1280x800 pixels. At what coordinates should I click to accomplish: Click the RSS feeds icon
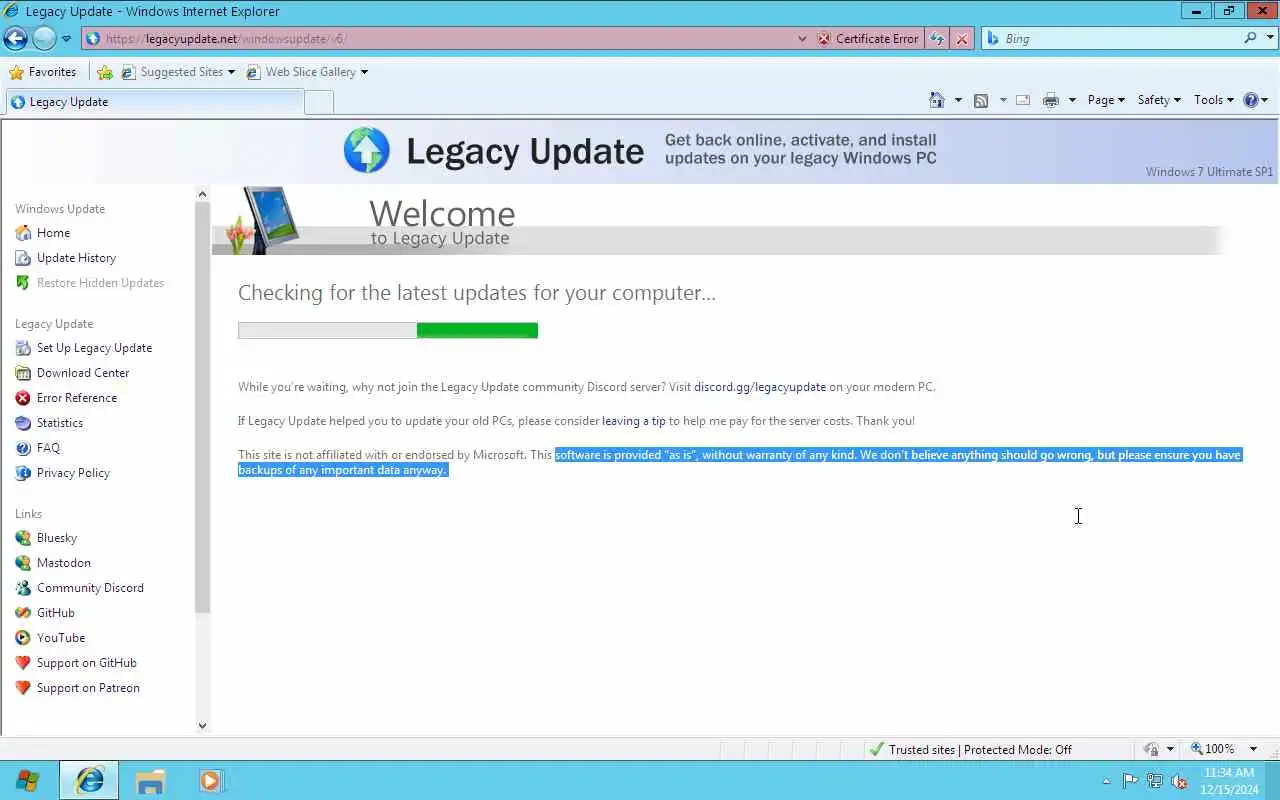[981, 100]
